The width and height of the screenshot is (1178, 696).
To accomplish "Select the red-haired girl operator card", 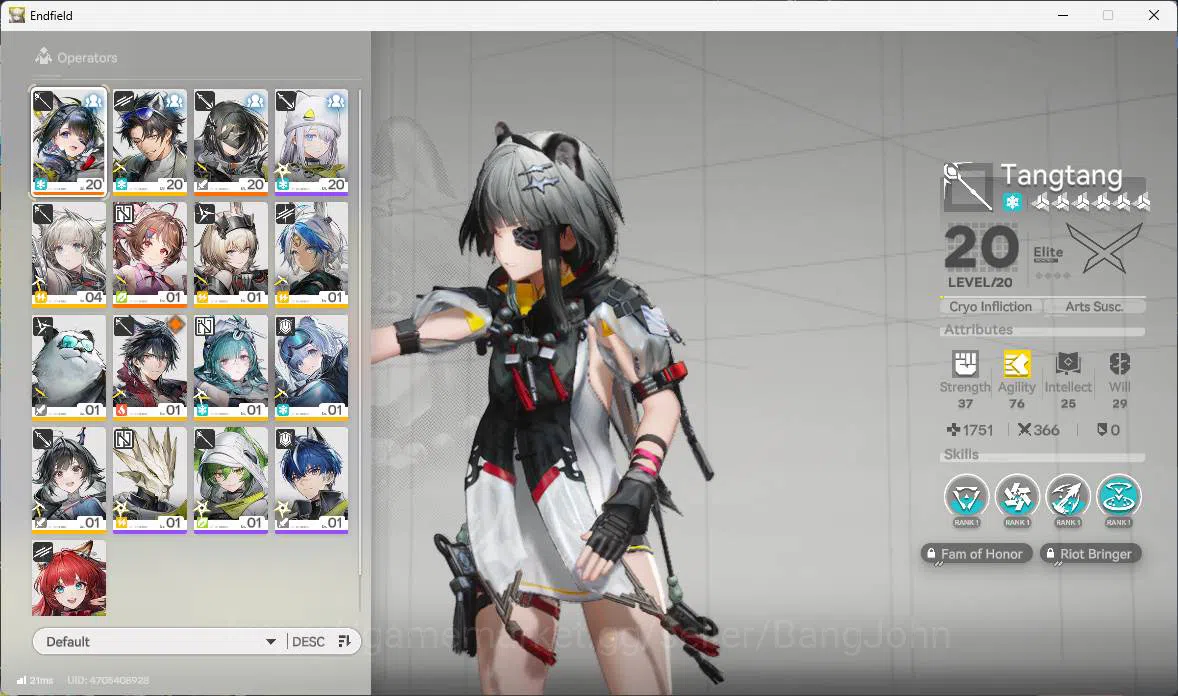I will point(68,578).
